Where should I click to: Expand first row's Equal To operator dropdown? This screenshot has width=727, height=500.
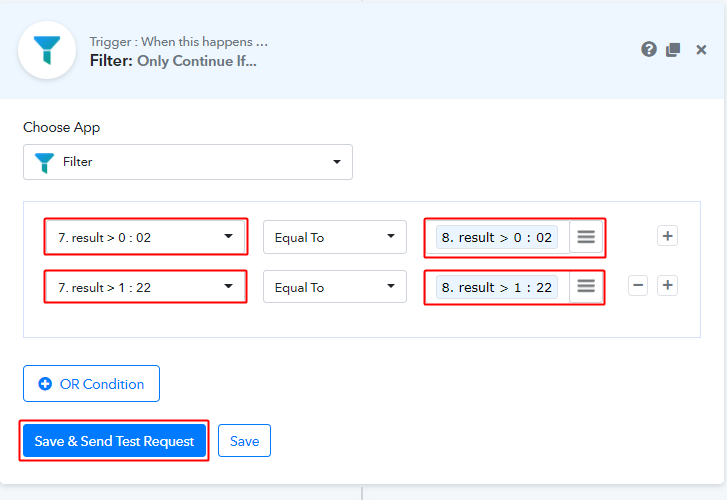(x=334, y=237)
